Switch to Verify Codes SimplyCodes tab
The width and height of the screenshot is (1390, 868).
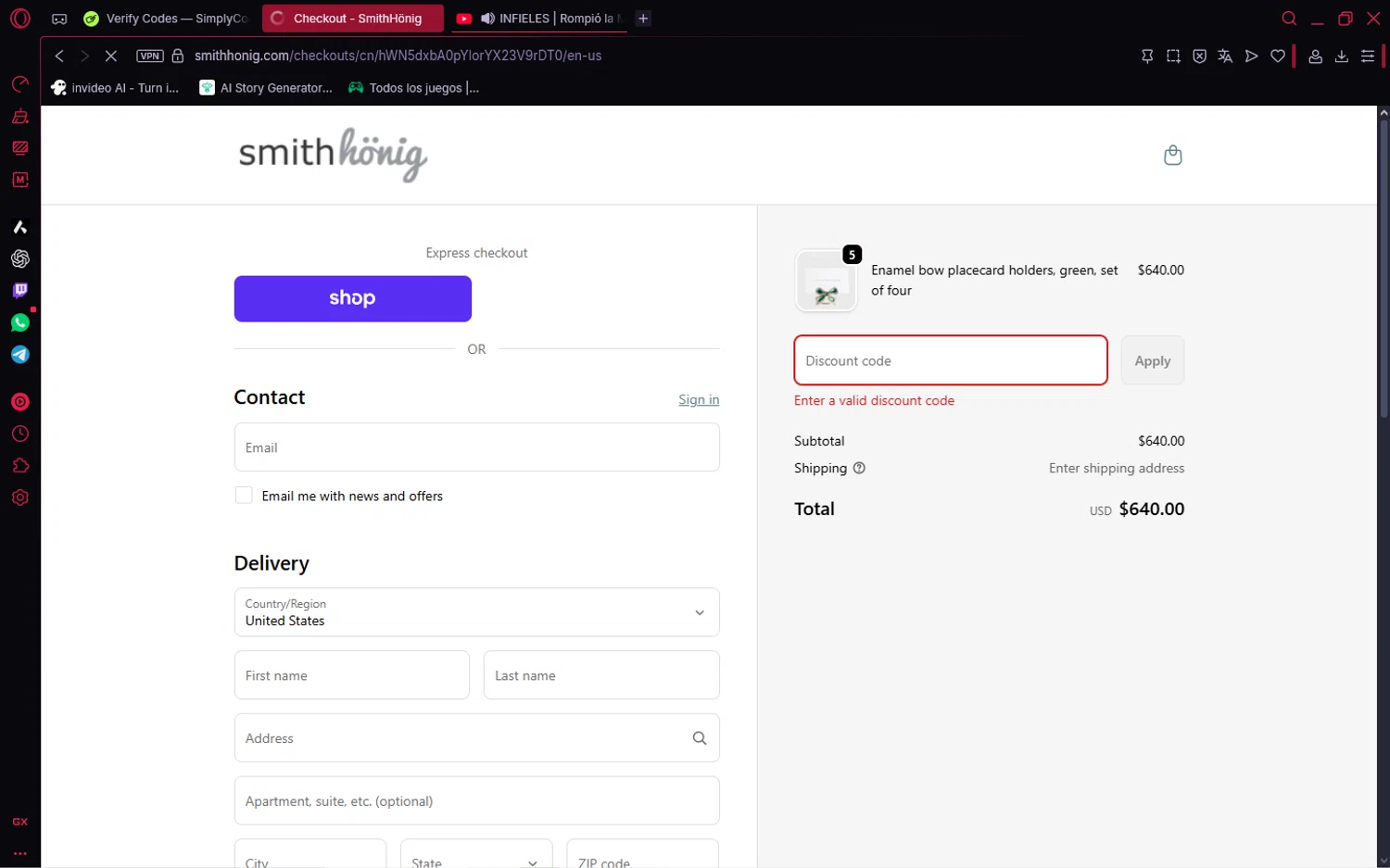coord(167,19)
